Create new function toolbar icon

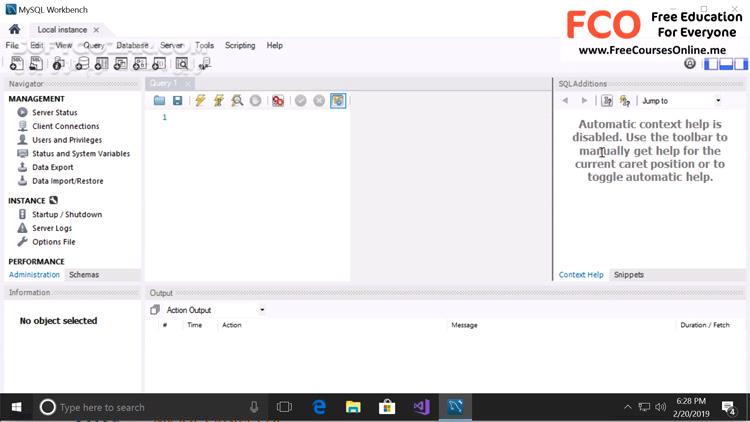click(x=158, y=63)
